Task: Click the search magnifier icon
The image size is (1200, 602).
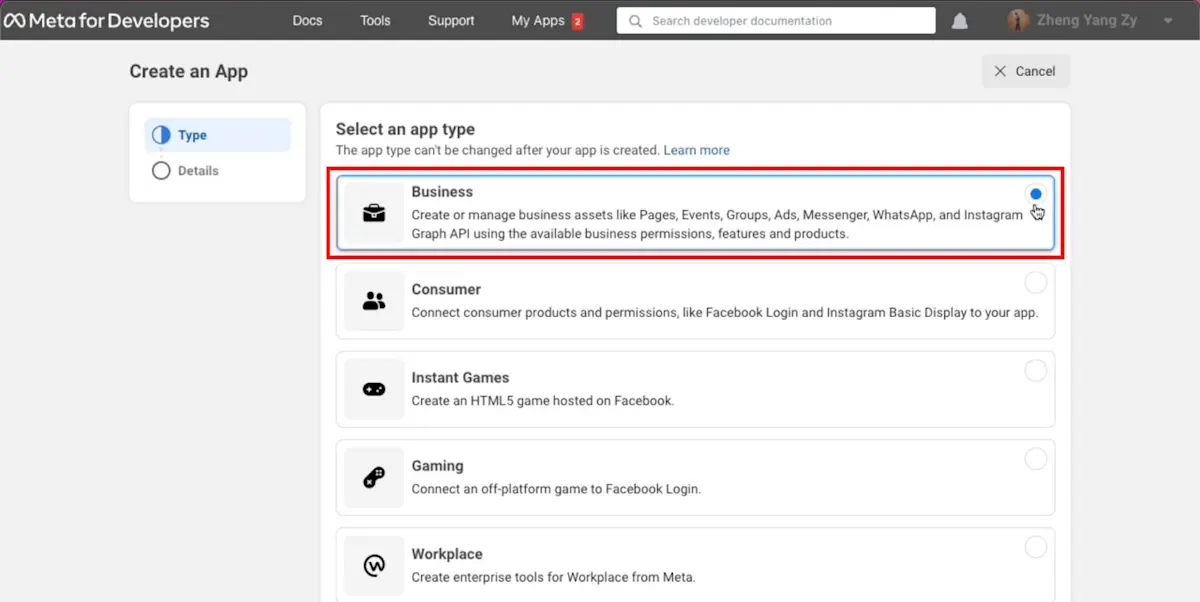Action: tap(635, 20)
